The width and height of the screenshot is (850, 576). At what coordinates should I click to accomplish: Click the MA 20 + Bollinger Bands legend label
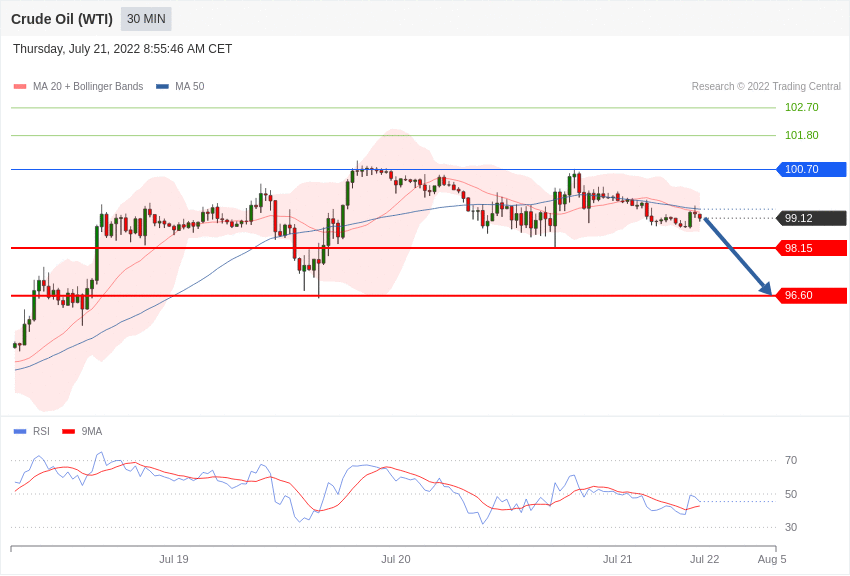click(x=88, y=86)
